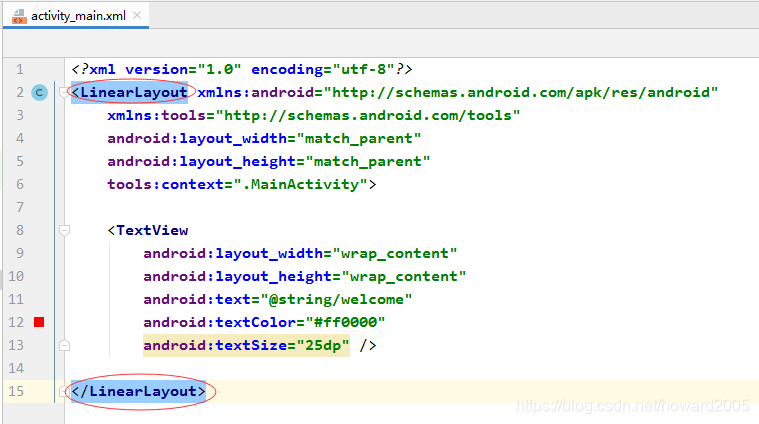
Task: Click line number 15 in gutter
Action: 16,391
